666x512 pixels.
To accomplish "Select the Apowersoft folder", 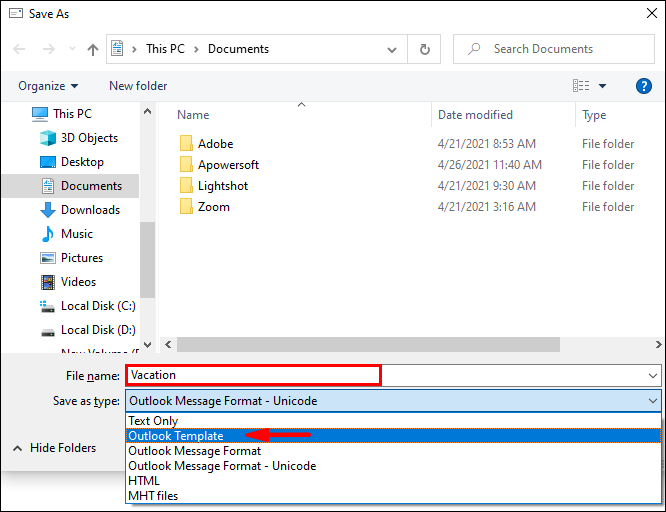I will 228,165.
